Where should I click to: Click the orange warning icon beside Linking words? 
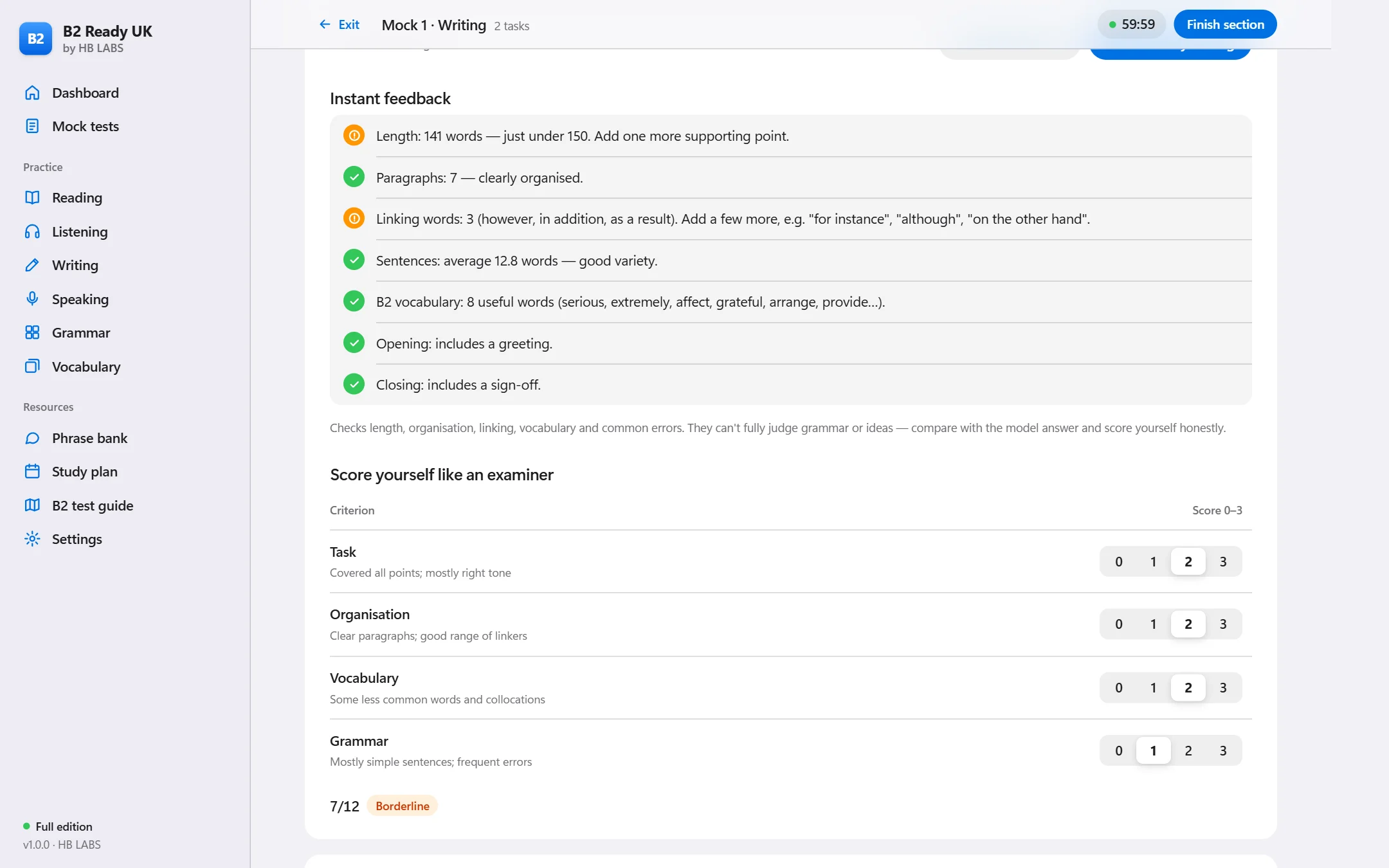(354, 219)
